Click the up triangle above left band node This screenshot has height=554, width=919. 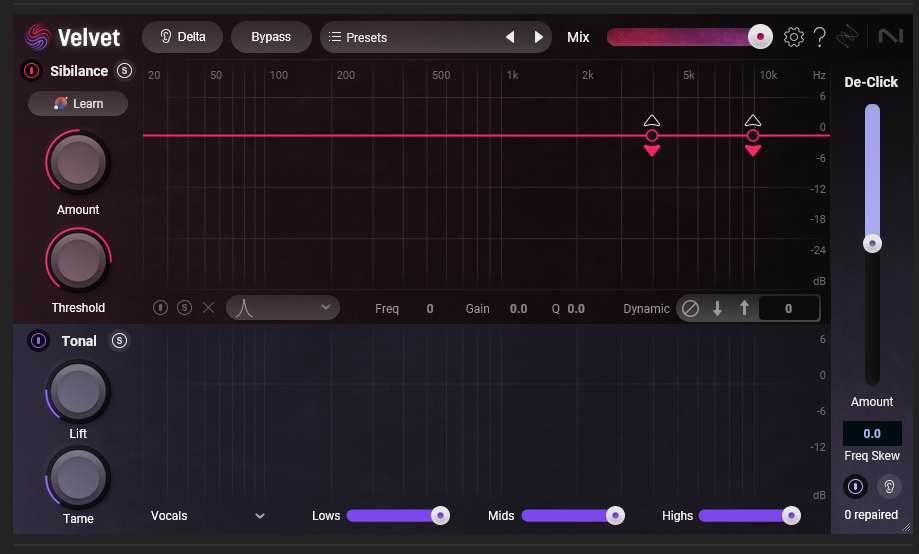click(x=652, y=121)
